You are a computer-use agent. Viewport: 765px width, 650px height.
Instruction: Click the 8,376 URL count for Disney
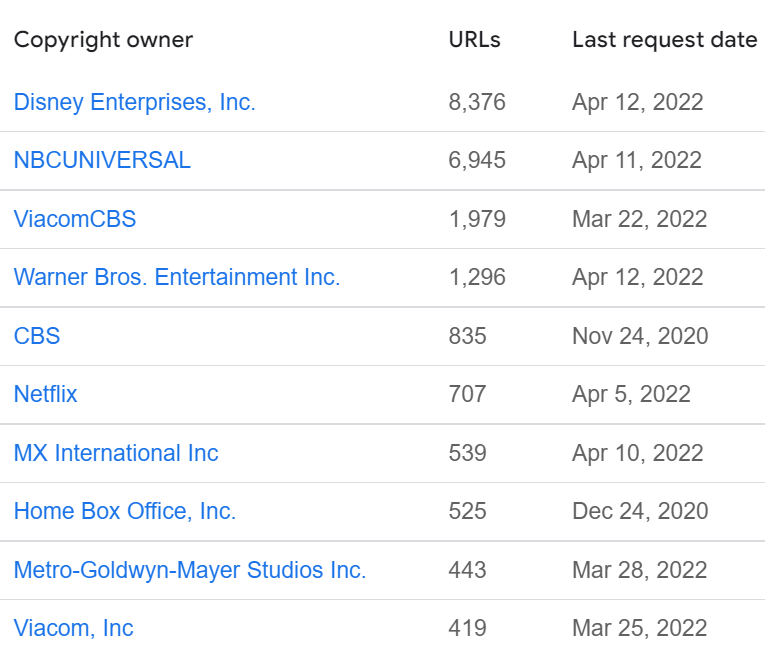tap(477, 102)
